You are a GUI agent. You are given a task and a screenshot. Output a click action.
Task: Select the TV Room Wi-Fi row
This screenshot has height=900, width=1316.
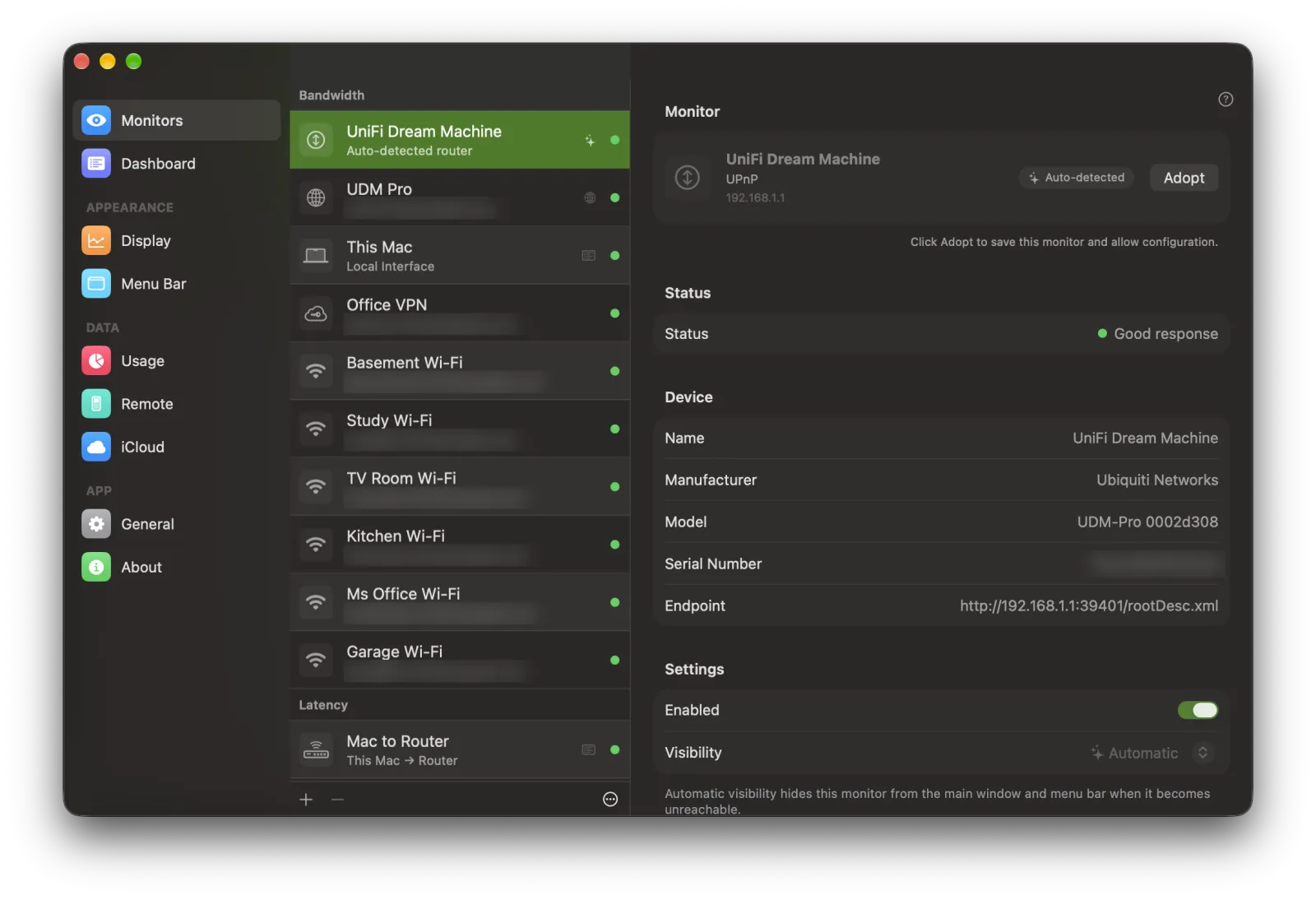(x=460, y=487)
